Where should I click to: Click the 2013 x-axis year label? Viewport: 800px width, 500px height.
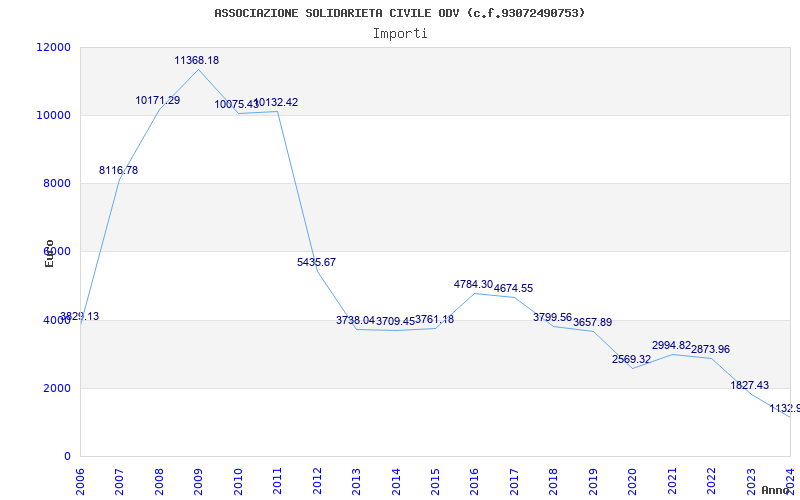[x=356, y=480]
